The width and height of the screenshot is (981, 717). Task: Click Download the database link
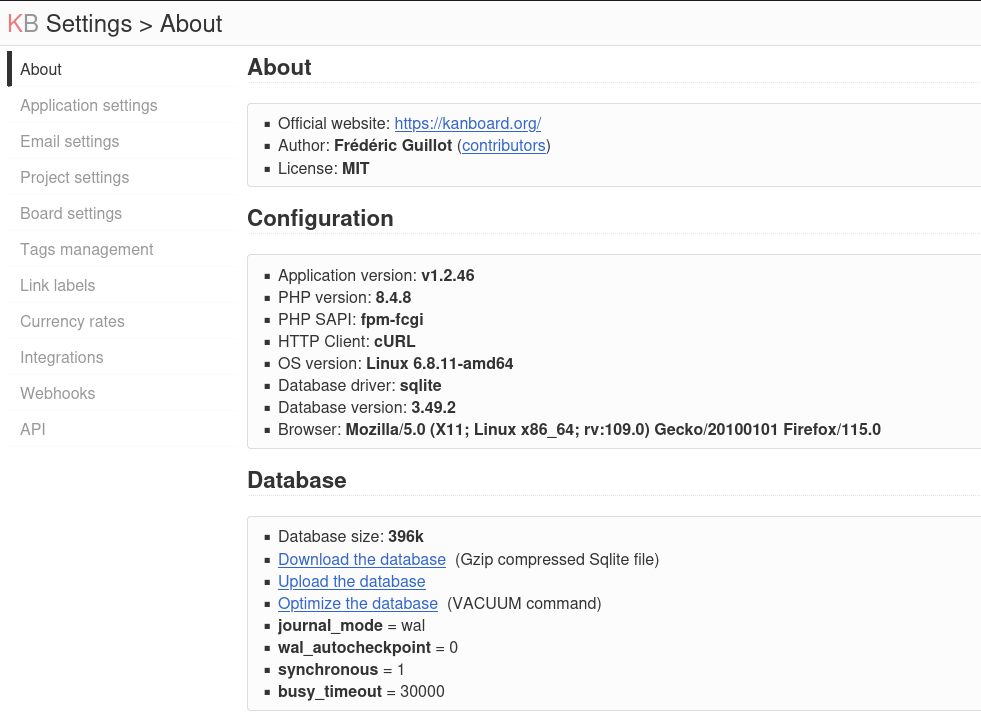click(362, 559)
